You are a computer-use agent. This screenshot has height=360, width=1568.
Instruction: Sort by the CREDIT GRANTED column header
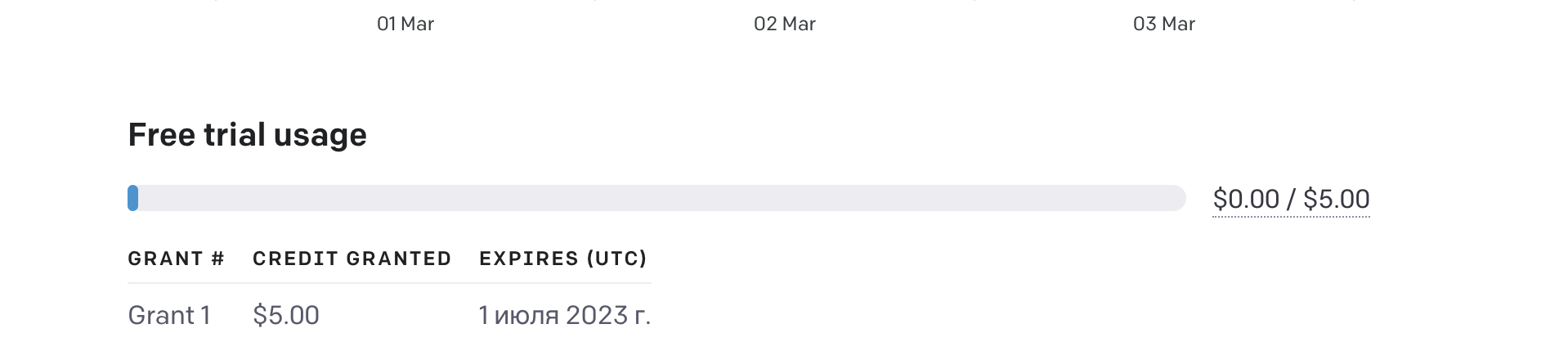(352, 259)
